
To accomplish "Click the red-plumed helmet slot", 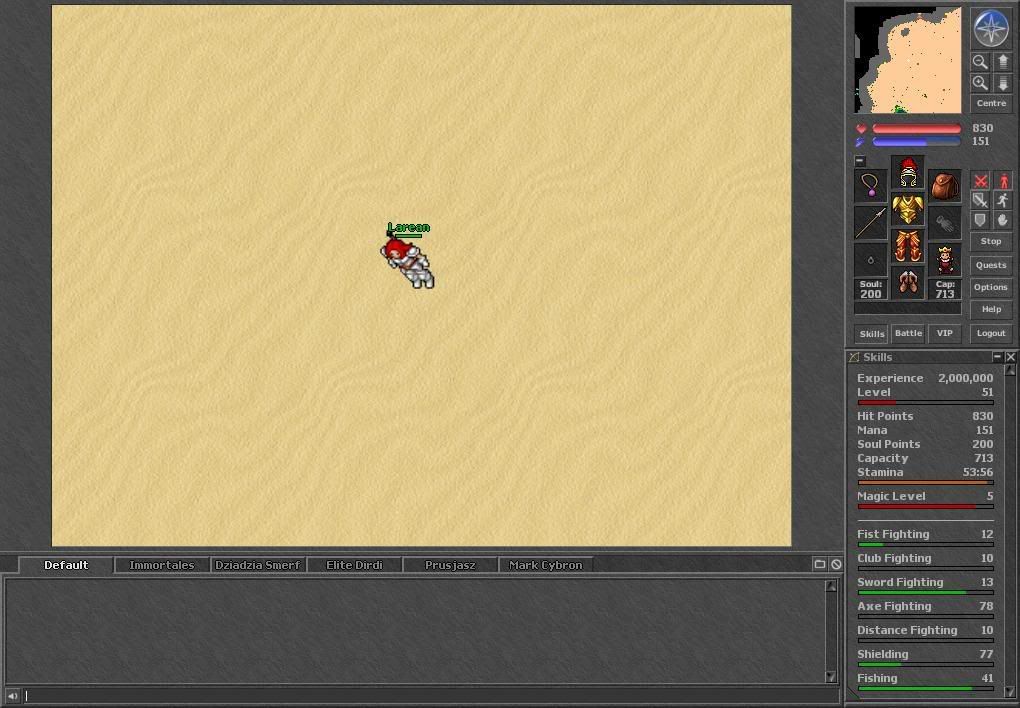I will [x=907, y=172].
